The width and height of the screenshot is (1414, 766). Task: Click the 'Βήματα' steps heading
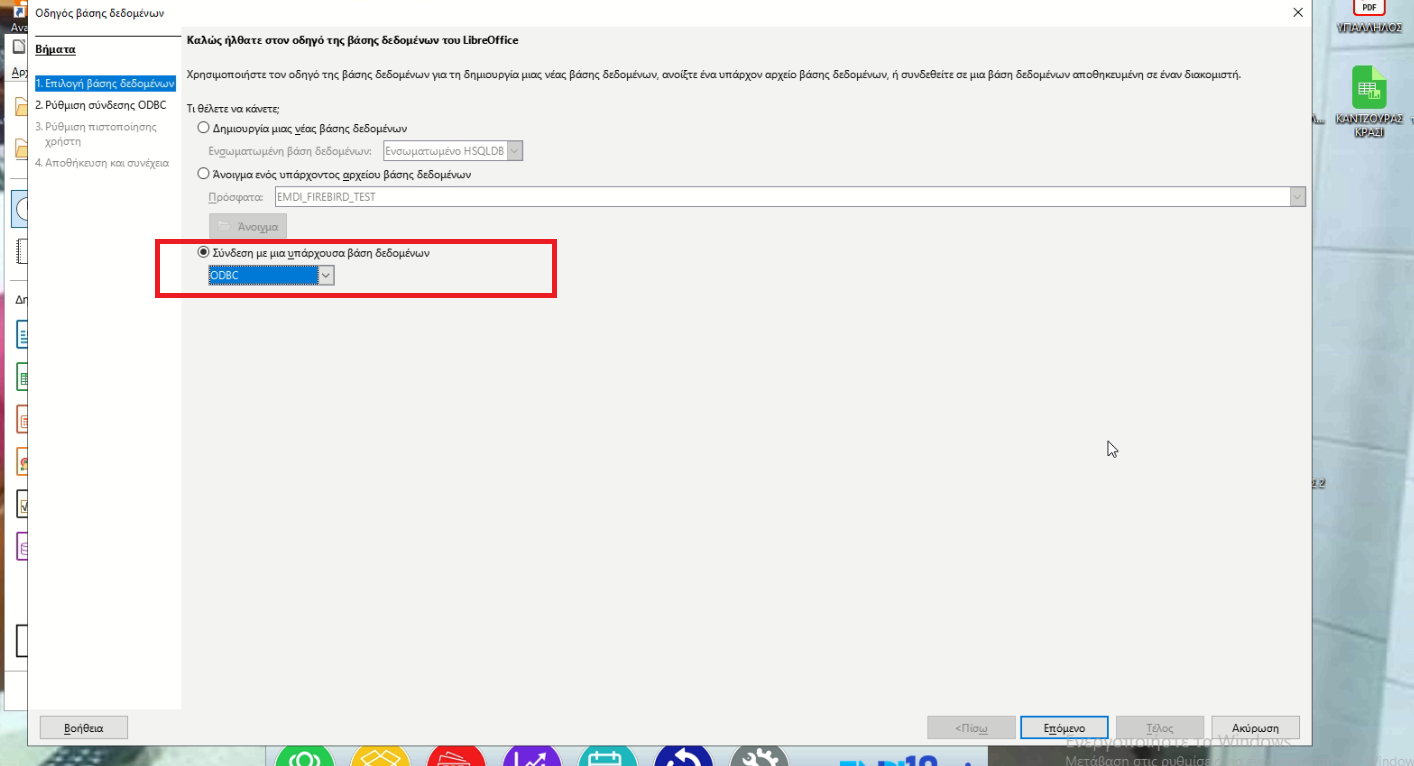[55, 49]
